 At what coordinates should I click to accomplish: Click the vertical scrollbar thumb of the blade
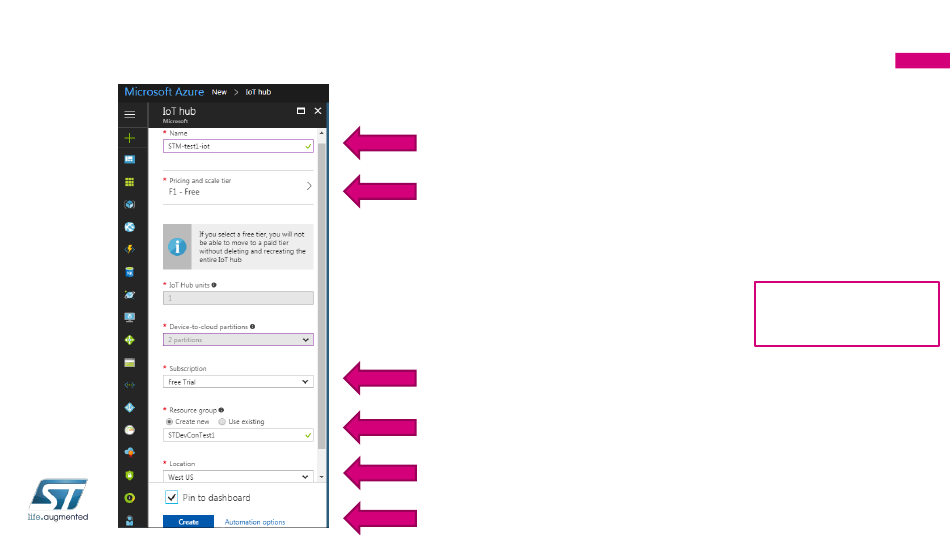322,296
